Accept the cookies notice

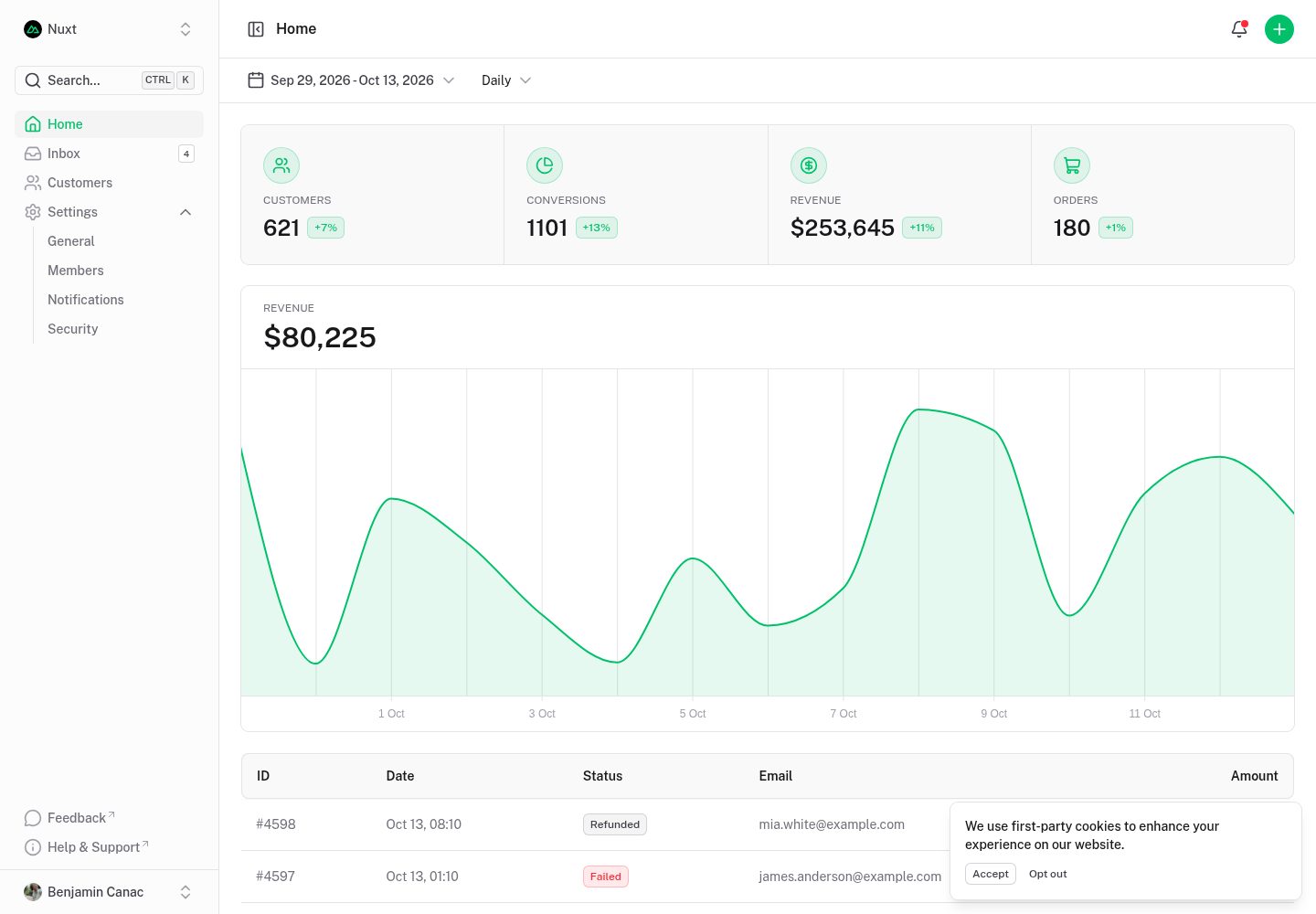[x=991, y=874]
